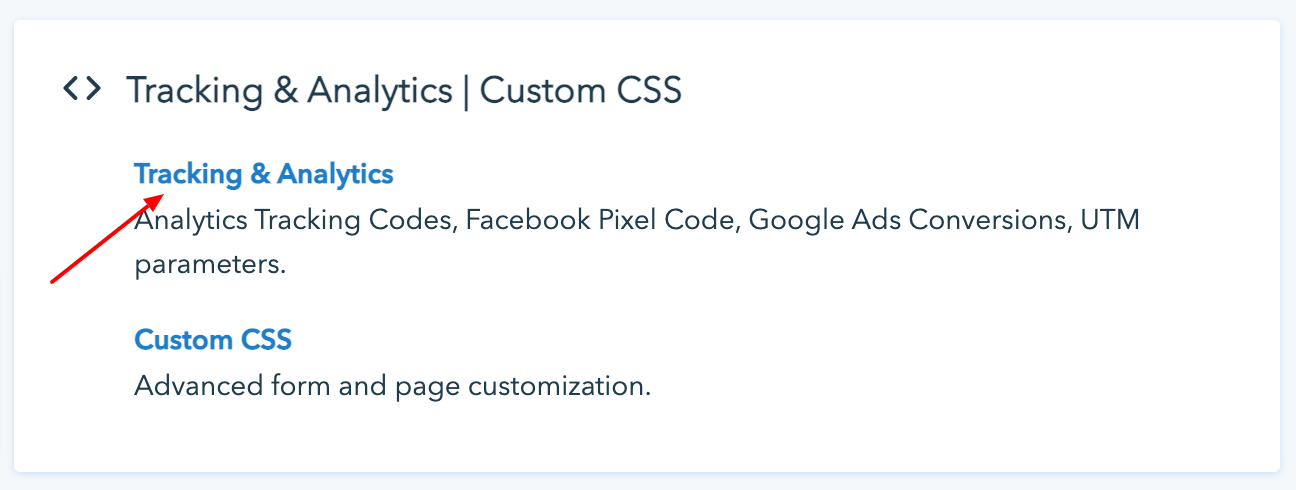Image resolution: width=1296 pixels, height=490 pixels.
Task: Click the code brackets icon
Action: tap(81, 90)
